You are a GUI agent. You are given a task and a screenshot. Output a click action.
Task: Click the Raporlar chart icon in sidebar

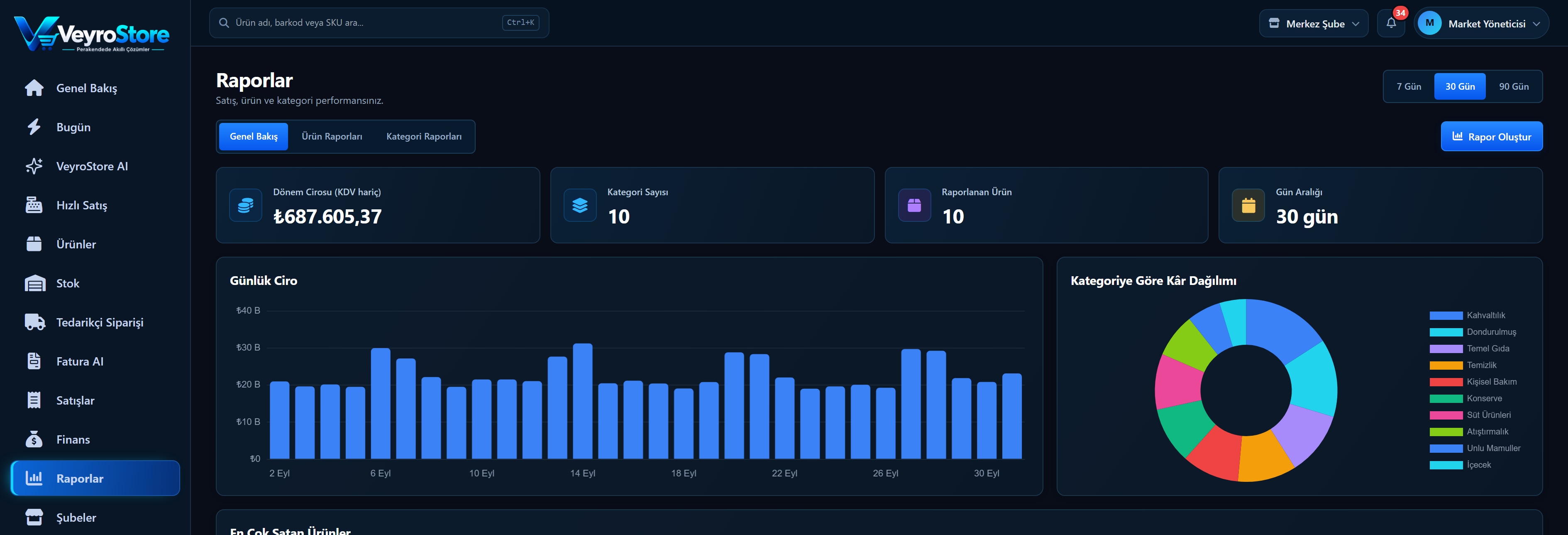pyautogui.click(x=34, y=479)
